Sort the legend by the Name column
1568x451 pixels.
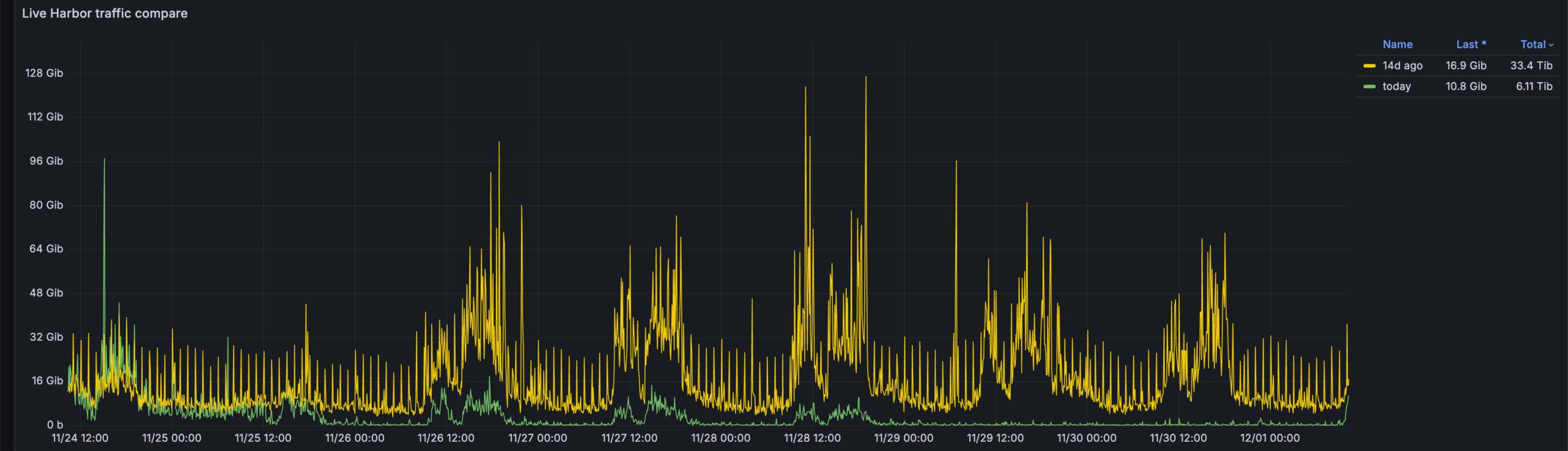tap(1397, 45)
